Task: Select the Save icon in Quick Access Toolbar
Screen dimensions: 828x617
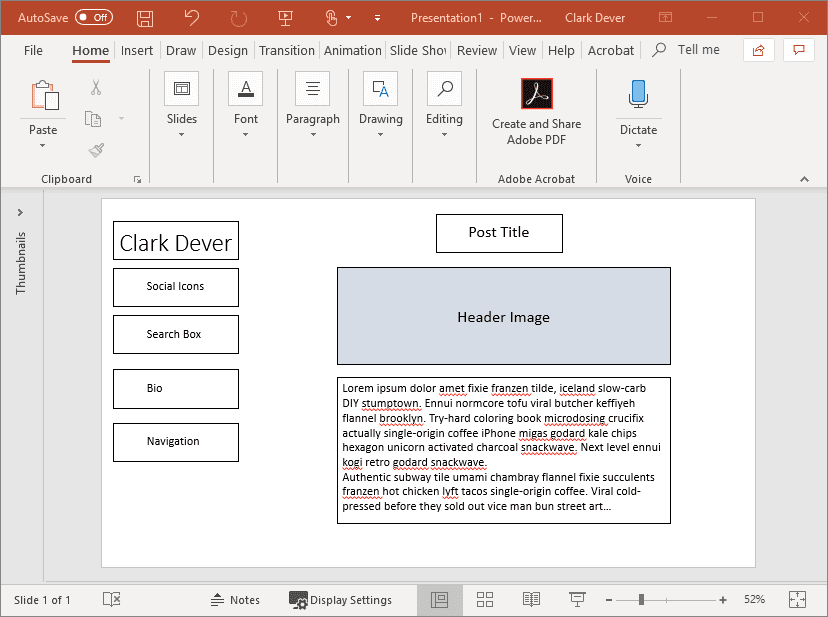Action: point(143,17)
